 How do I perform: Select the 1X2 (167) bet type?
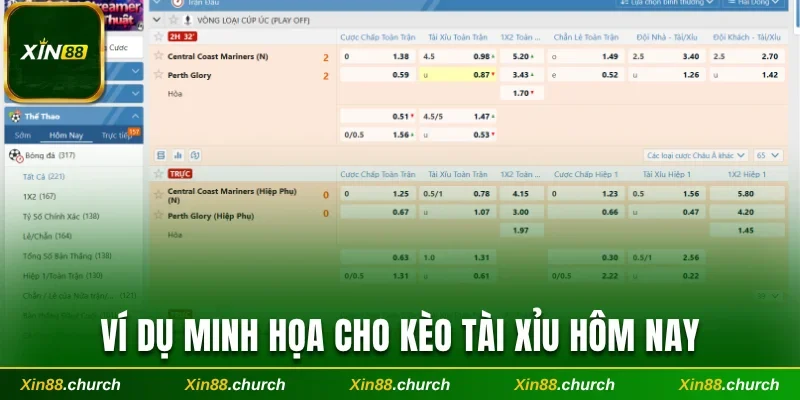click(39, 196)
